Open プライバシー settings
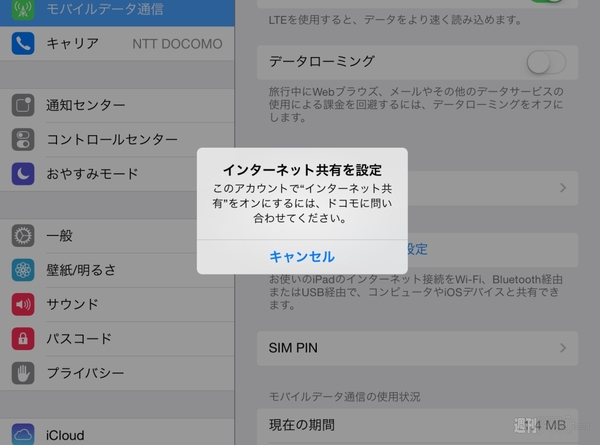The width and height of the screenshot is (600, 445). (x=117, y=373)
